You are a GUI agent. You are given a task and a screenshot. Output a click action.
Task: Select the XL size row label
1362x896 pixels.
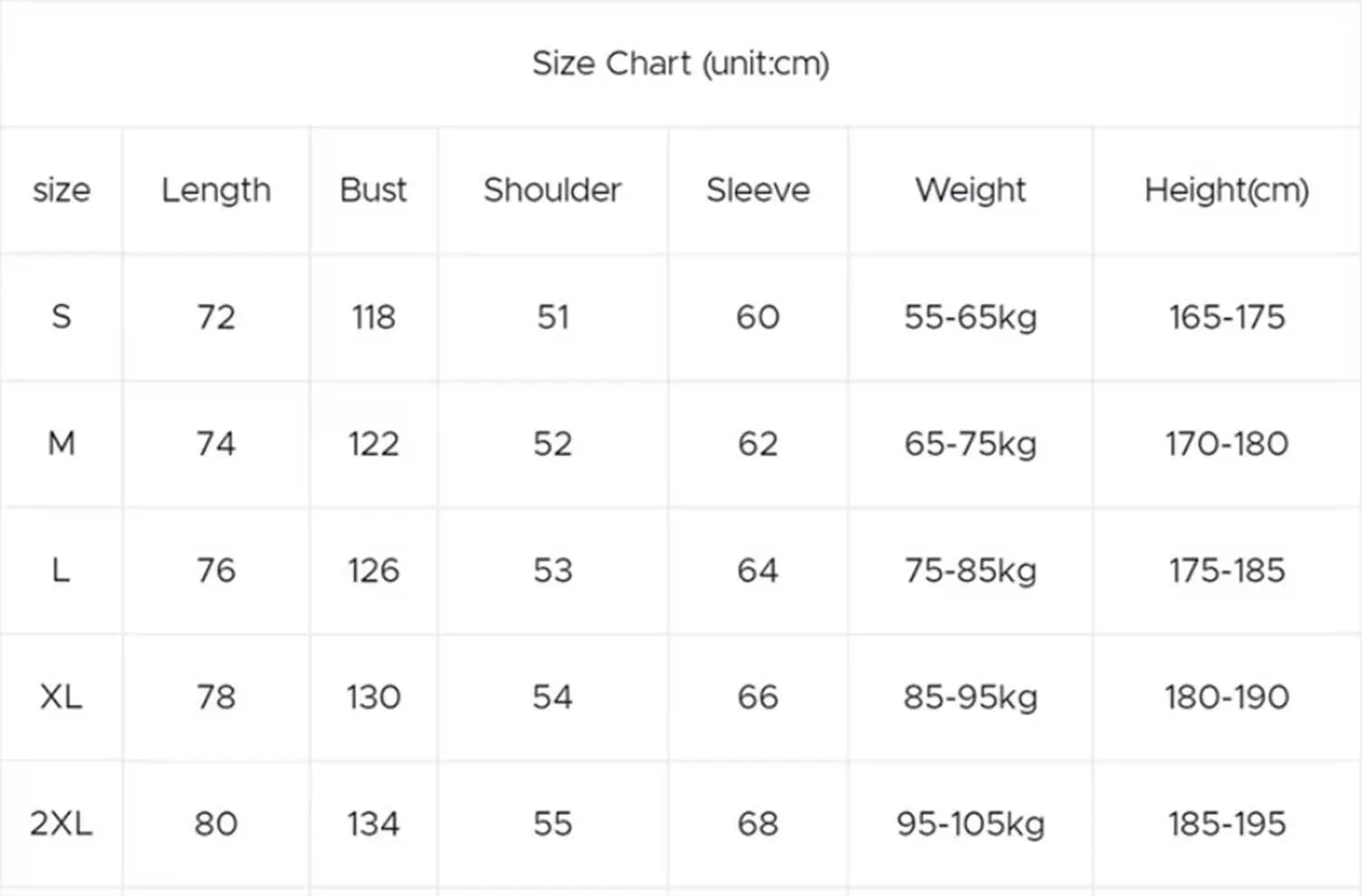click(x=61, y=696)
